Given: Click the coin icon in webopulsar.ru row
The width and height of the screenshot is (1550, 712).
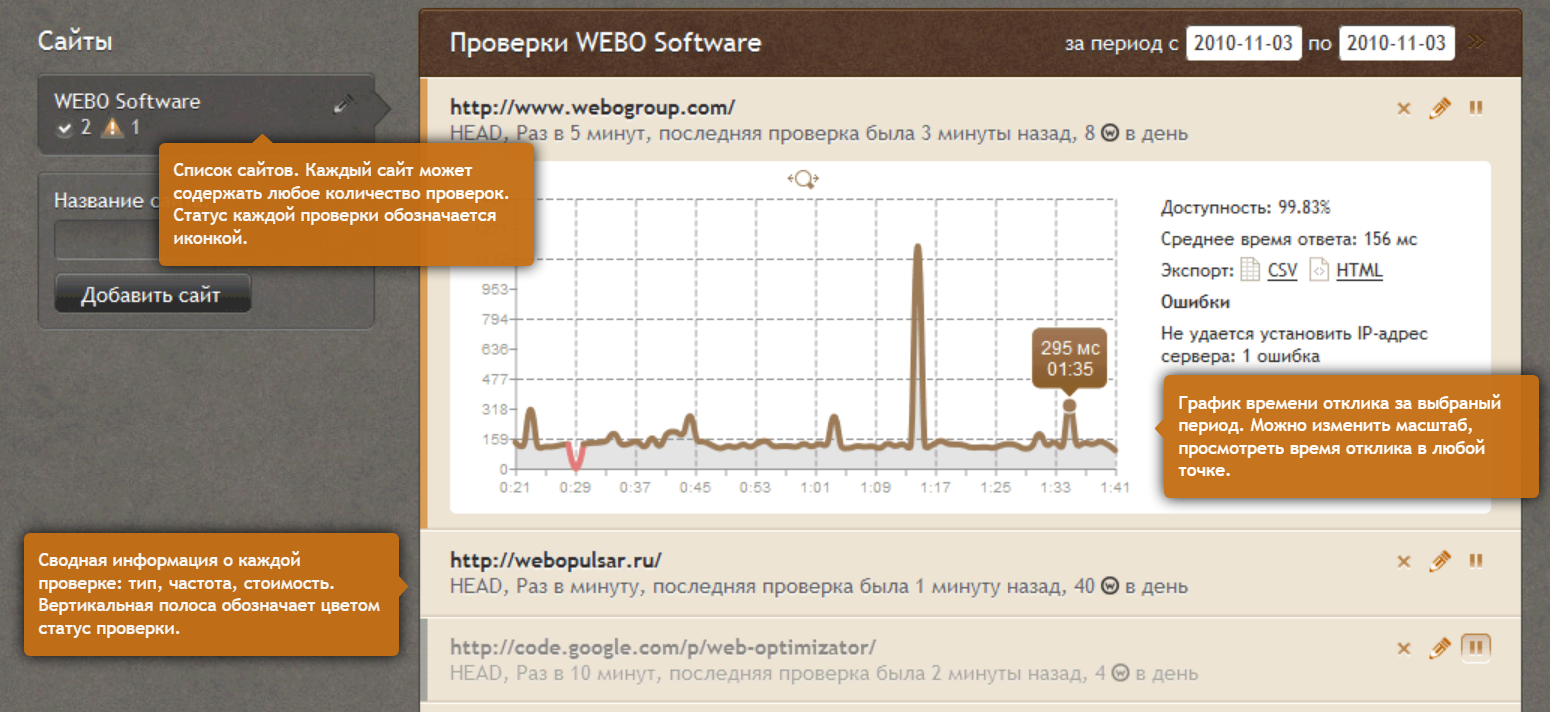Looking at the screenshot, I should point(1109,587).
